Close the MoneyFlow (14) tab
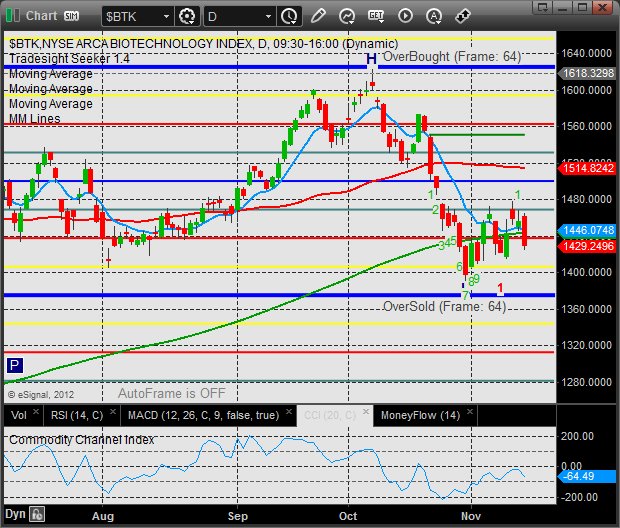 coord(470,411)
